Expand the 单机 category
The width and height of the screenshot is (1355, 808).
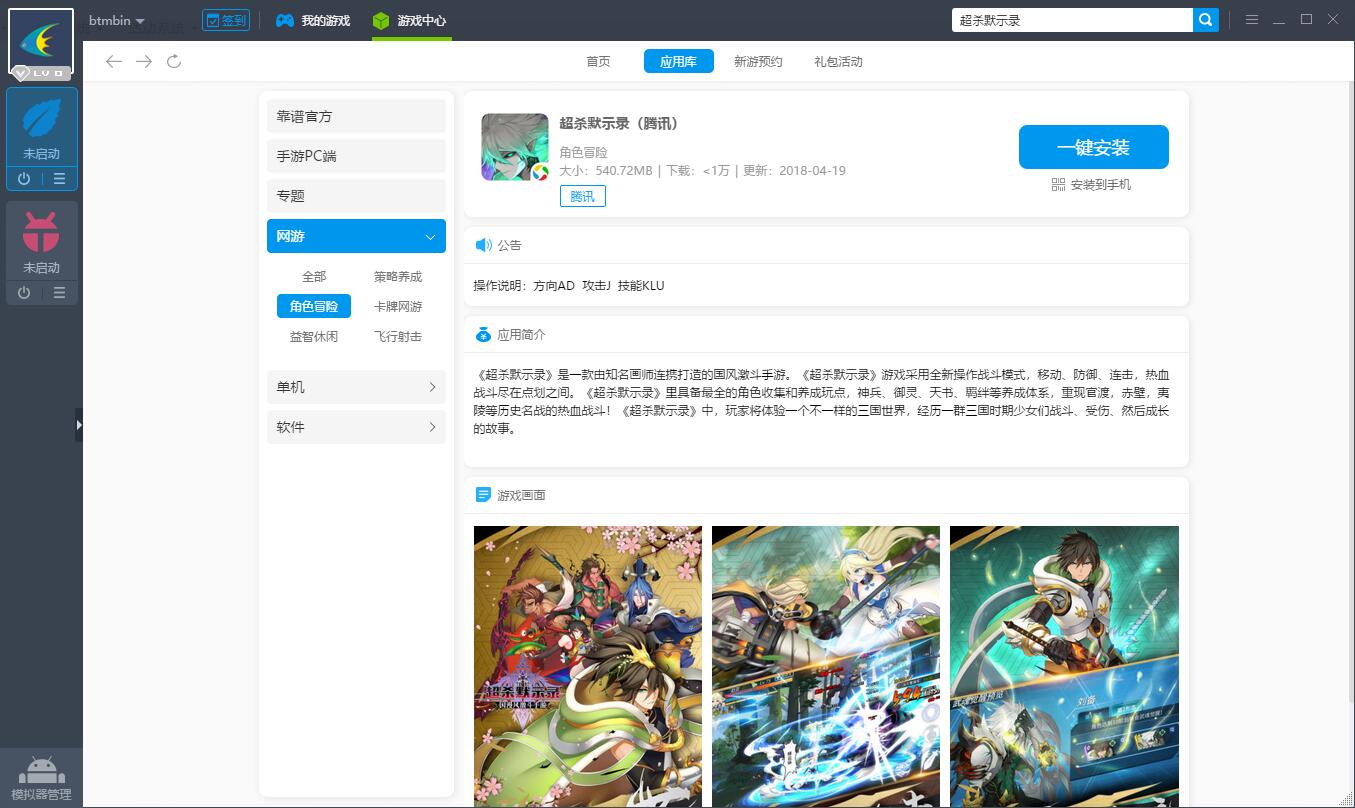click(x=356, y=387)
